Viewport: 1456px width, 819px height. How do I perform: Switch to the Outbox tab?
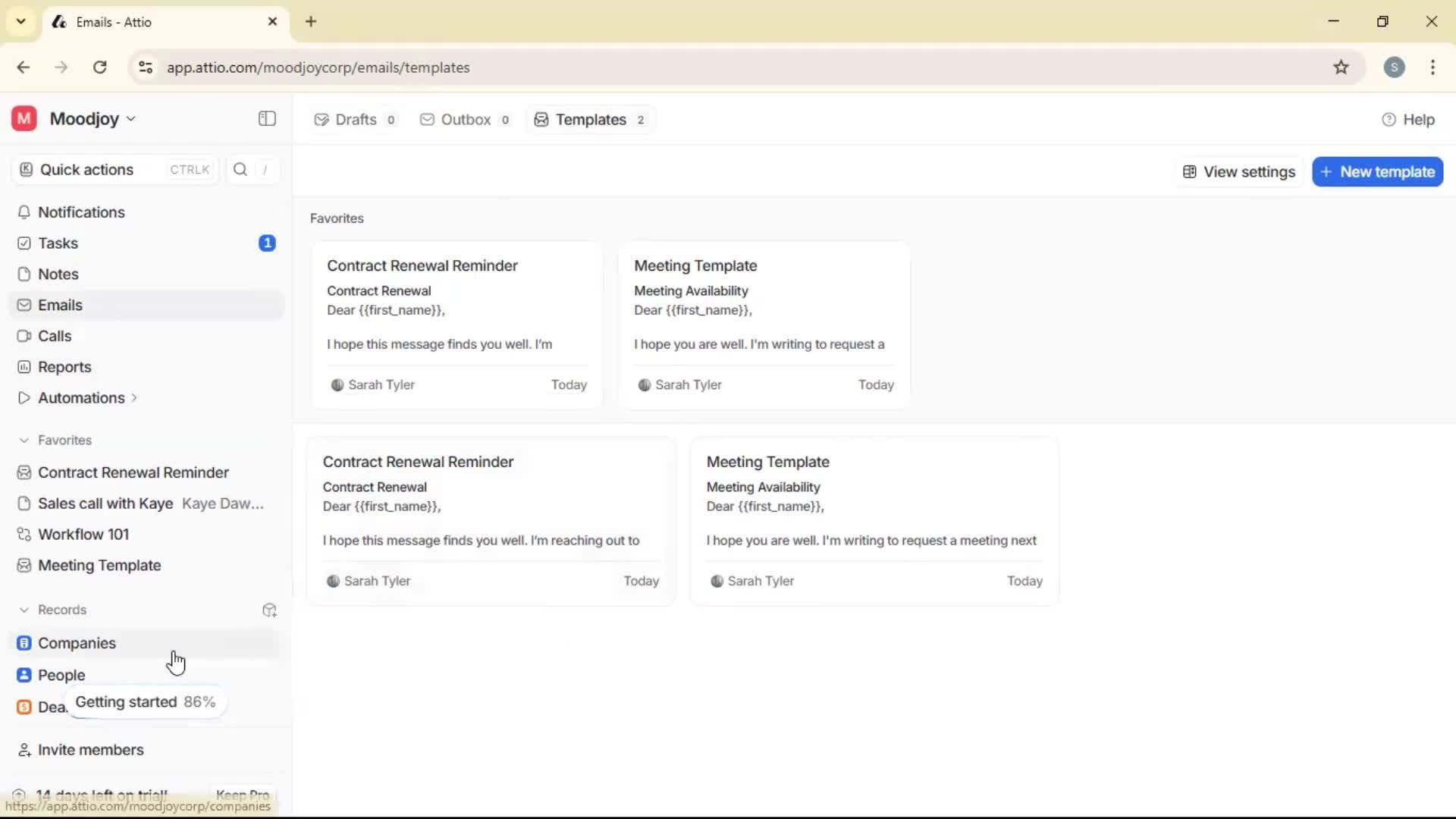(465, 119)
